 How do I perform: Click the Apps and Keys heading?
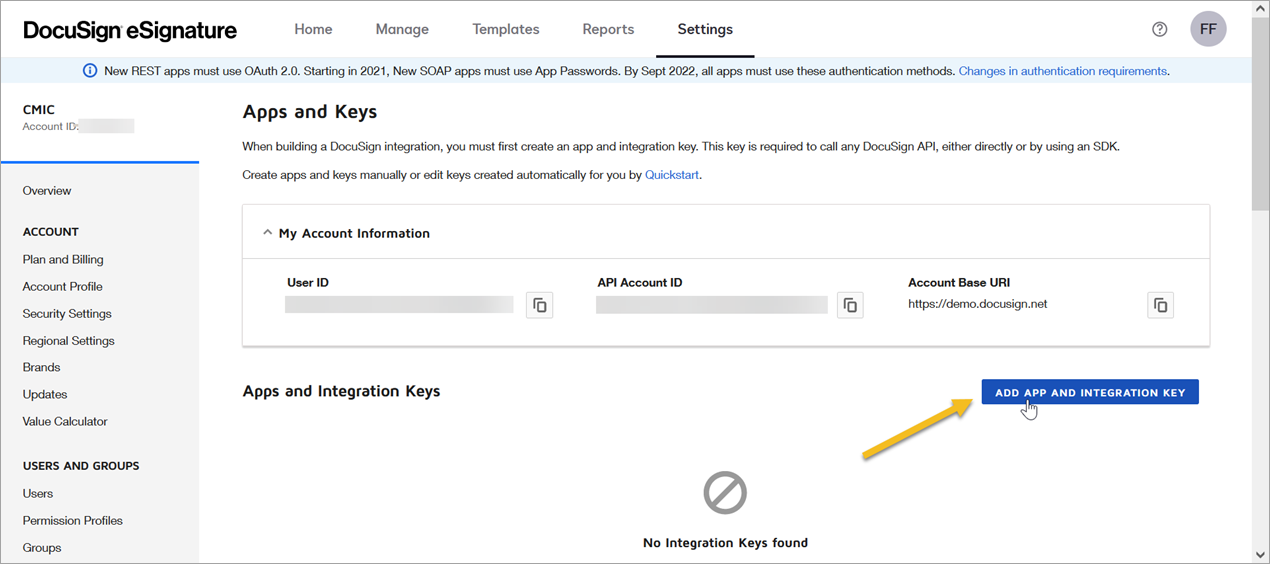click(x=310, y=112)
